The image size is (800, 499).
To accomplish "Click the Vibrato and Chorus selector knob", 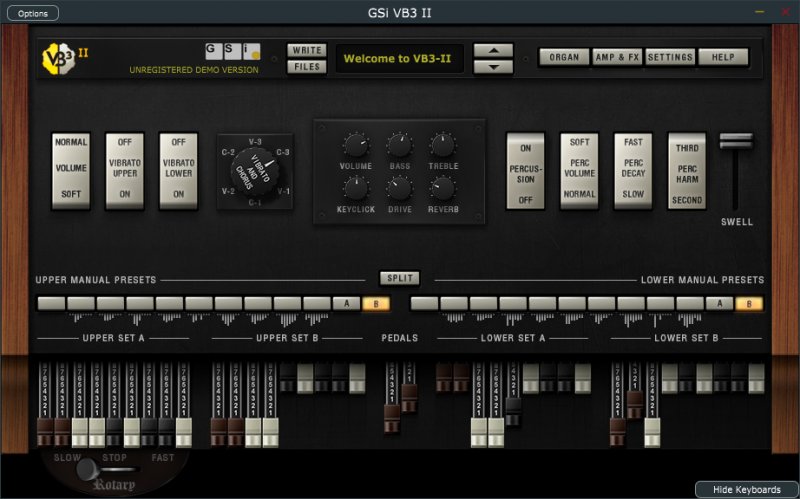I will (x=255, y=172).
